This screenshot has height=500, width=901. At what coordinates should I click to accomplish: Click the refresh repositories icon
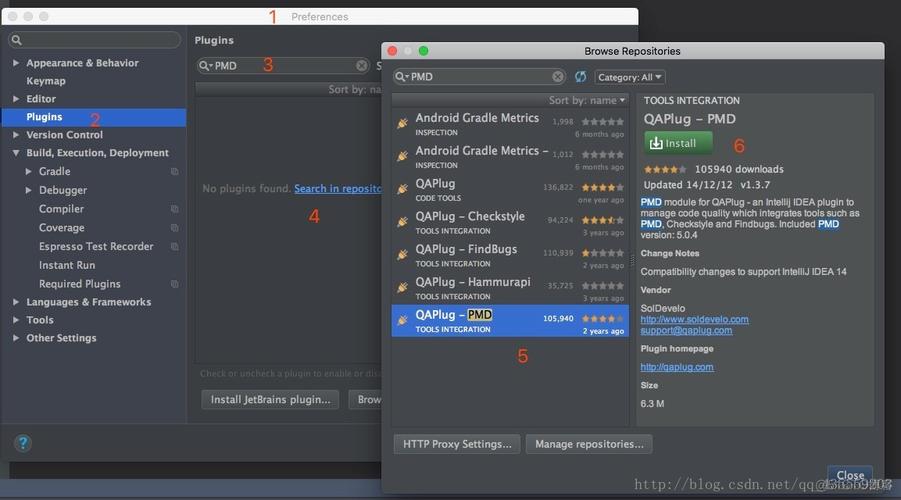coord(580,76)
